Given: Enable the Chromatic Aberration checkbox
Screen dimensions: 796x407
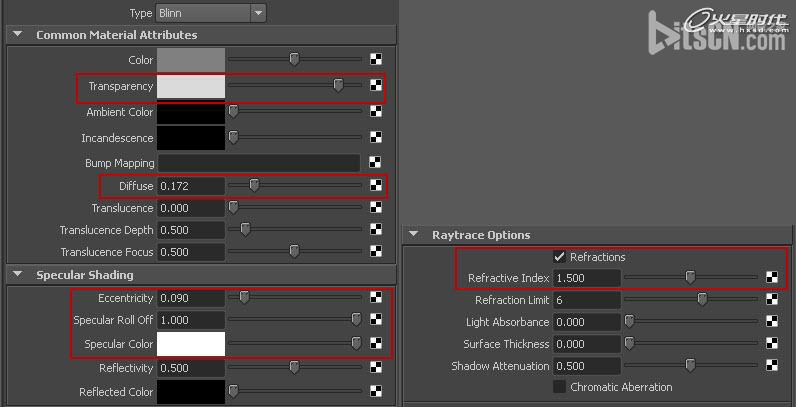Looking at the screenshot, I should coord(559,387).
